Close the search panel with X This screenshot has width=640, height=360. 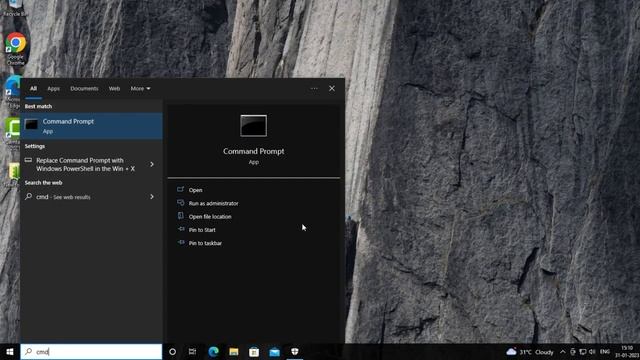pyautogui.click(x=332, y=89)
